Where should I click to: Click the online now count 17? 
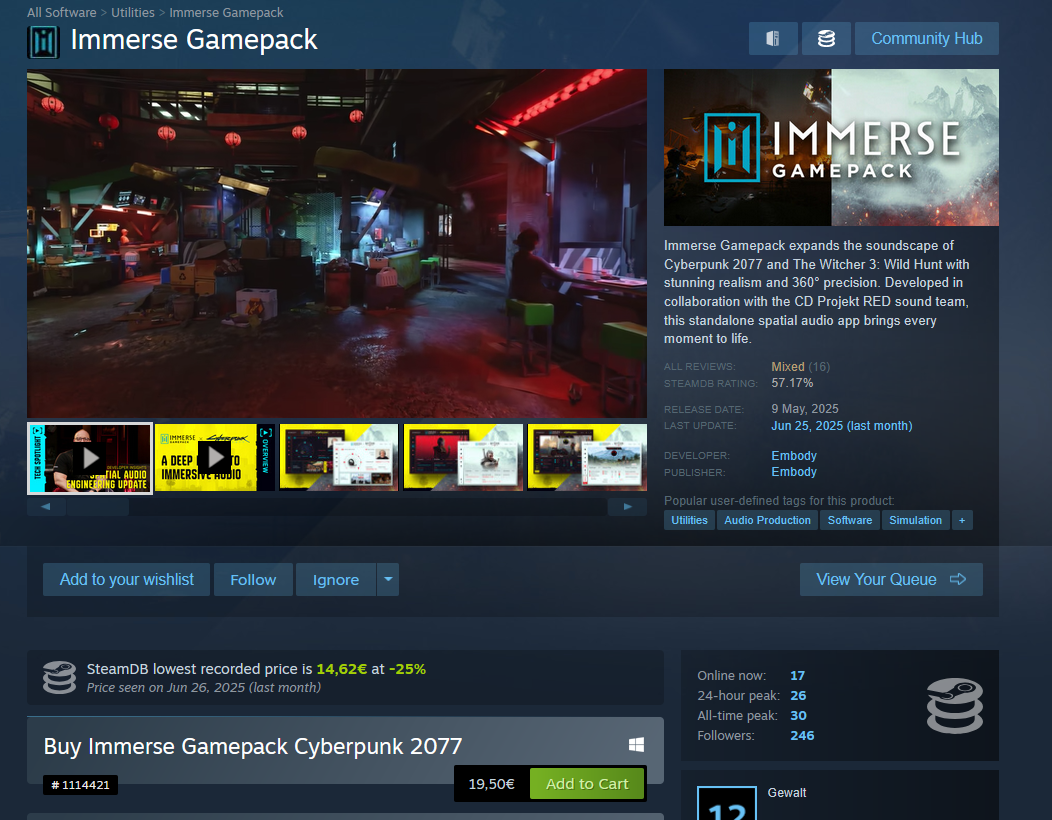point(797,676)
